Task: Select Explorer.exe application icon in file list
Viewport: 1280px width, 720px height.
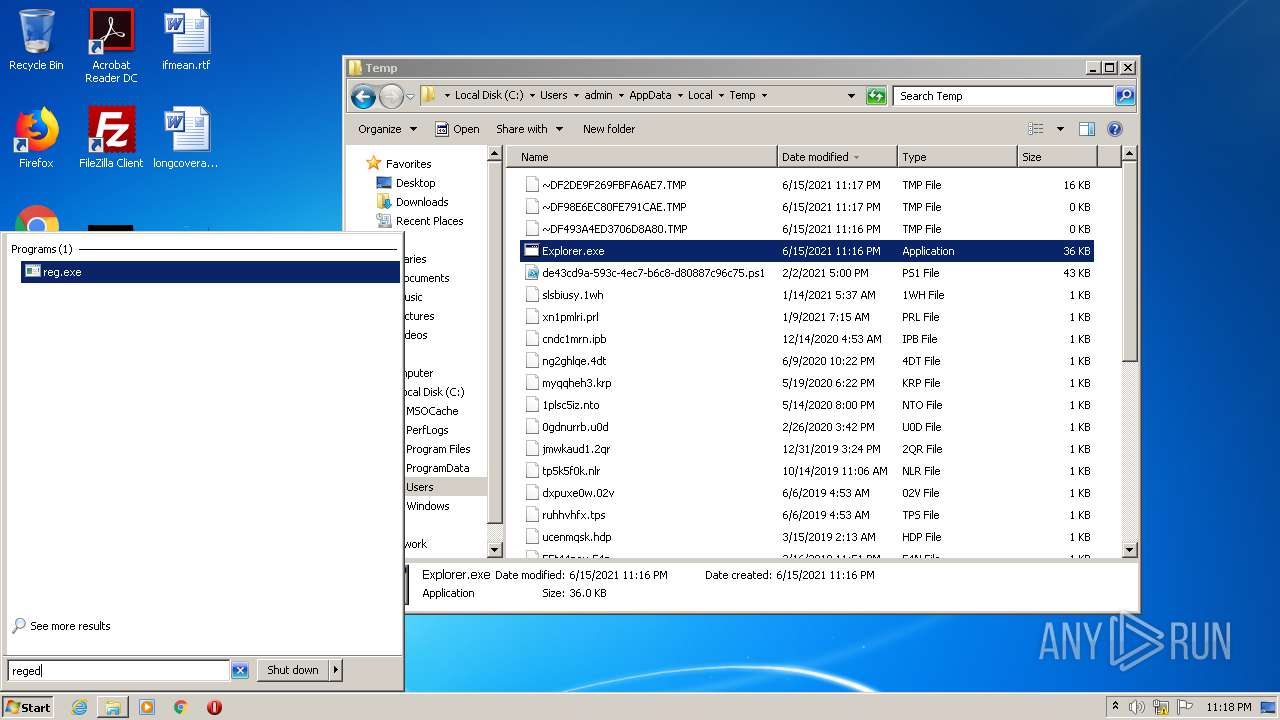Action: coord(532,251)
